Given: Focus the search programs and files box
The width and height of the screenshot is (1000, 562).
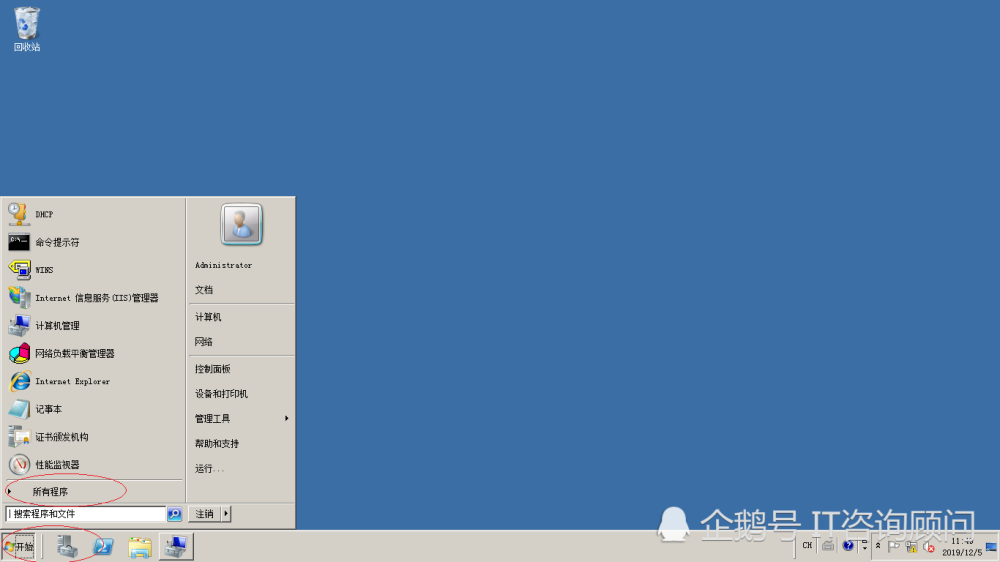Looking at the screenshot, I should click(86, 514).
